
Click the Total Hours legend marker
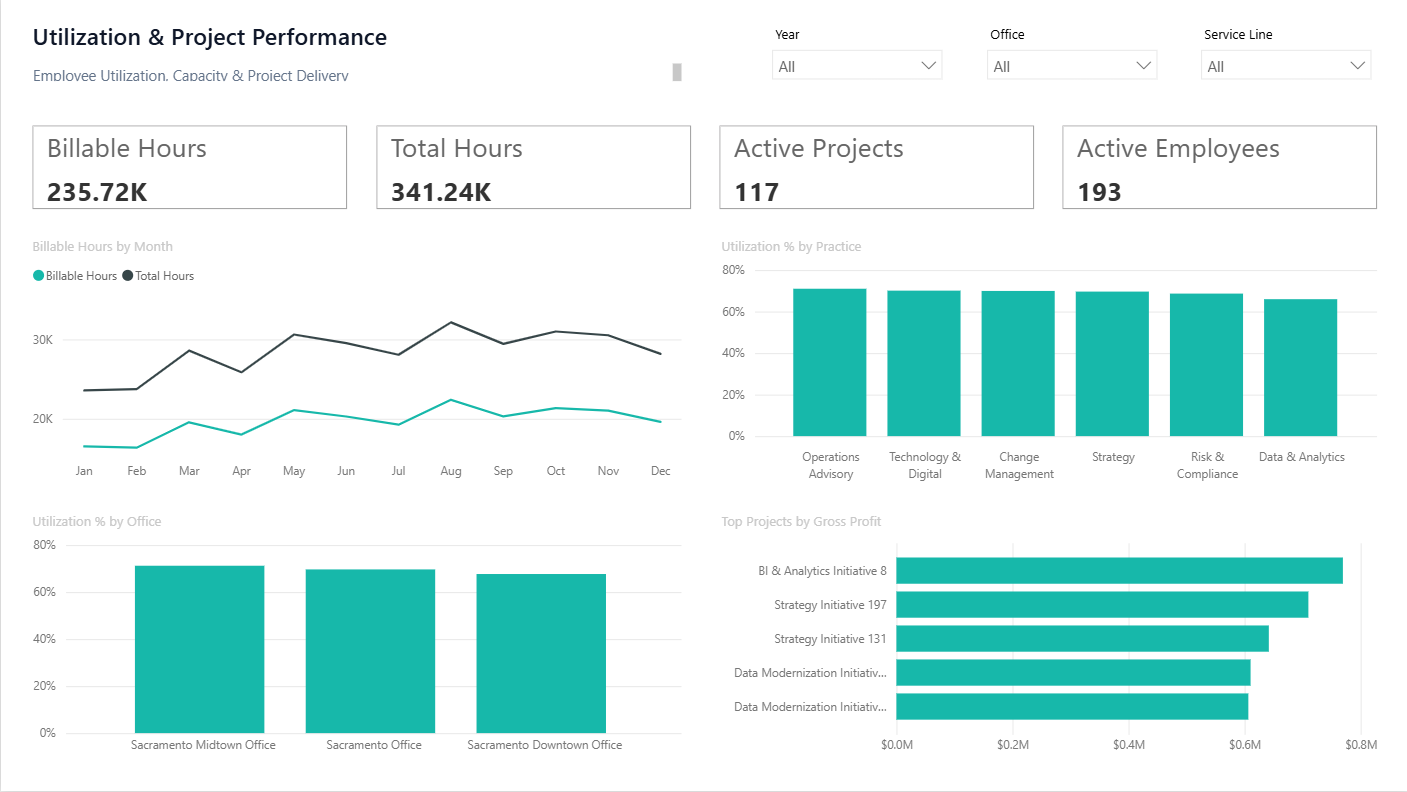coord(128,276)
